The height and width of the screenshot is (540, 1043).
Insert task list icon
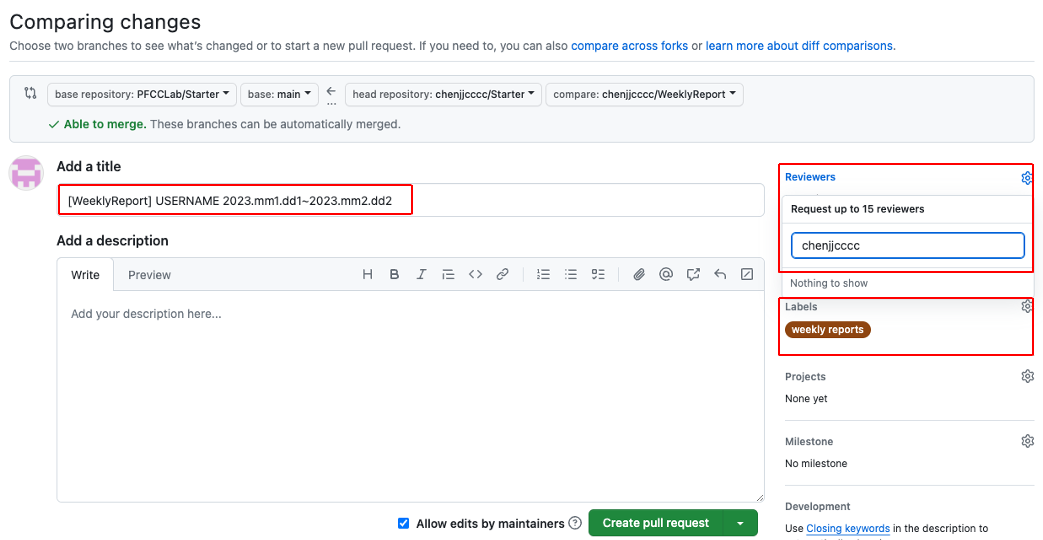tap(598, 274)
